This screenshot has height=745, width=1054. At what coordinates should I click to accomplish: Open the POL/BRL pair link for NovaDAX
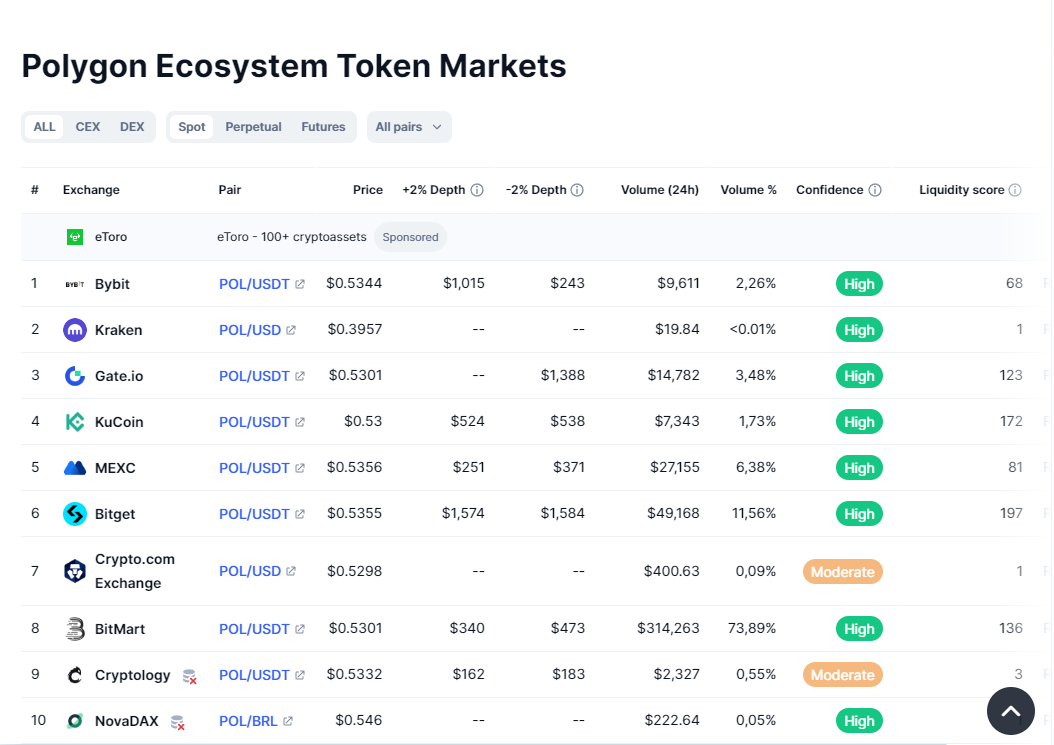point(248,721)
